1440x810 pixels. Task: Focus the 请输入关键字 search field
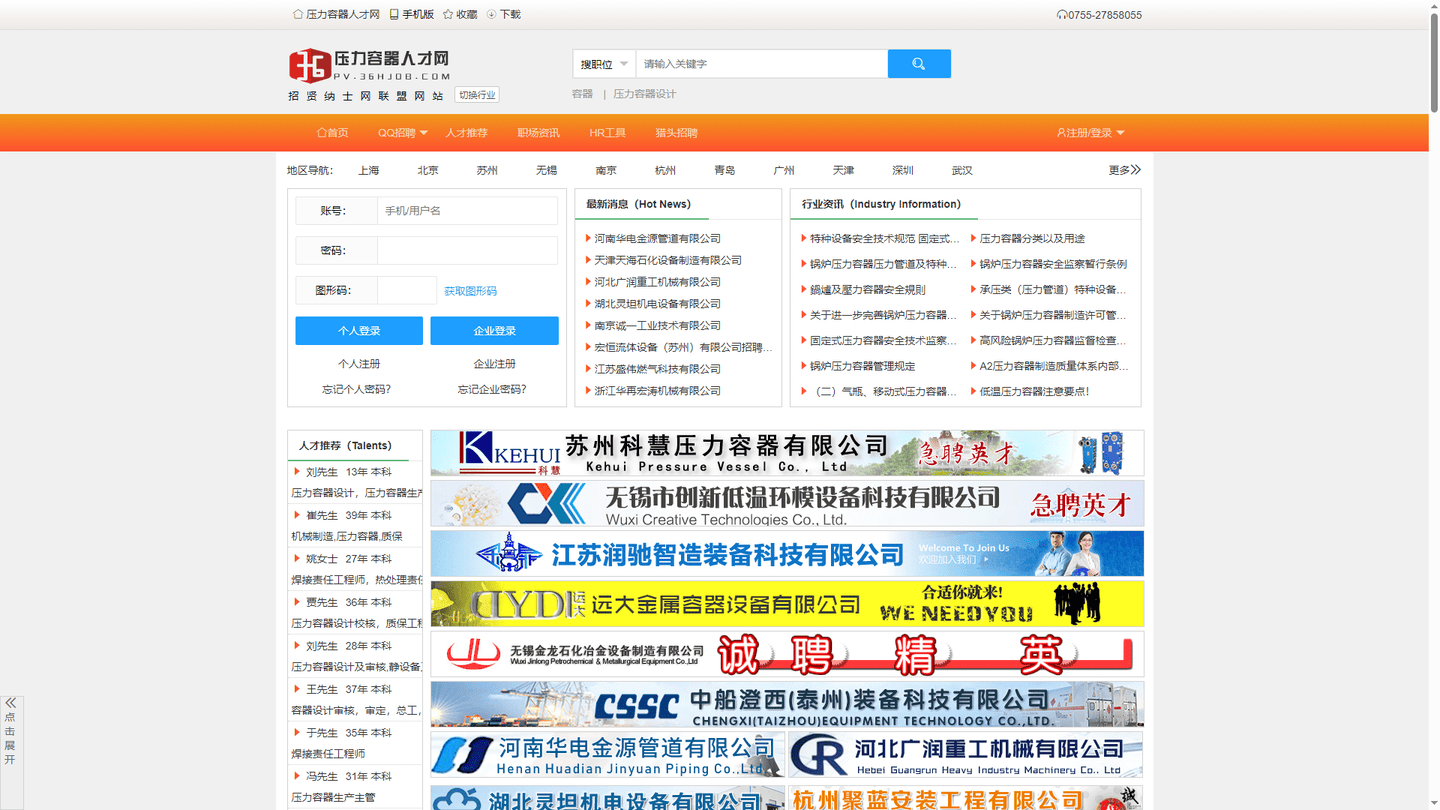click(x=762, y=64)
